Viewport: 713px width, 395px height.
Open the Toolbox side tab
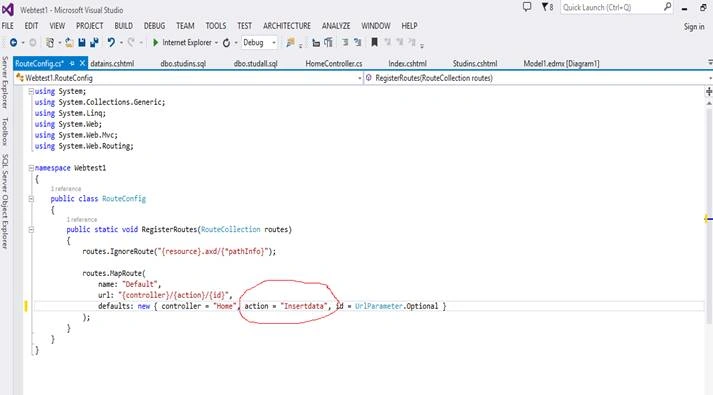5,131
